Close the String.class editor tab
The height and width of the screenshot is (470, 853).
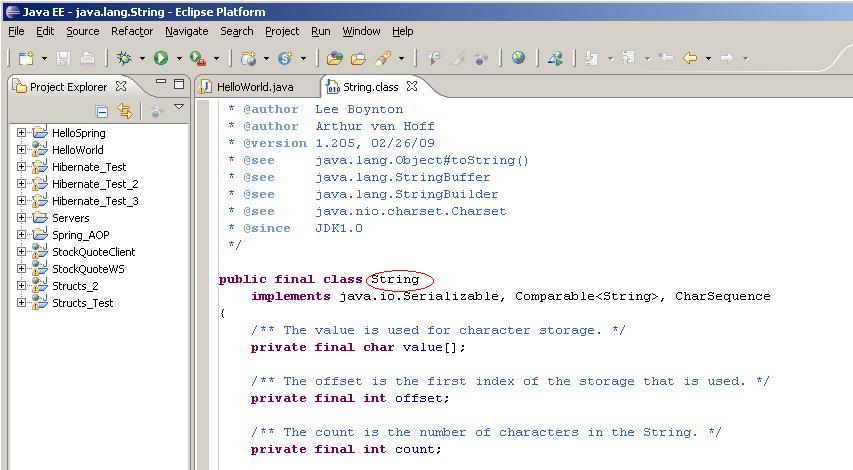(x=412, y=86)
